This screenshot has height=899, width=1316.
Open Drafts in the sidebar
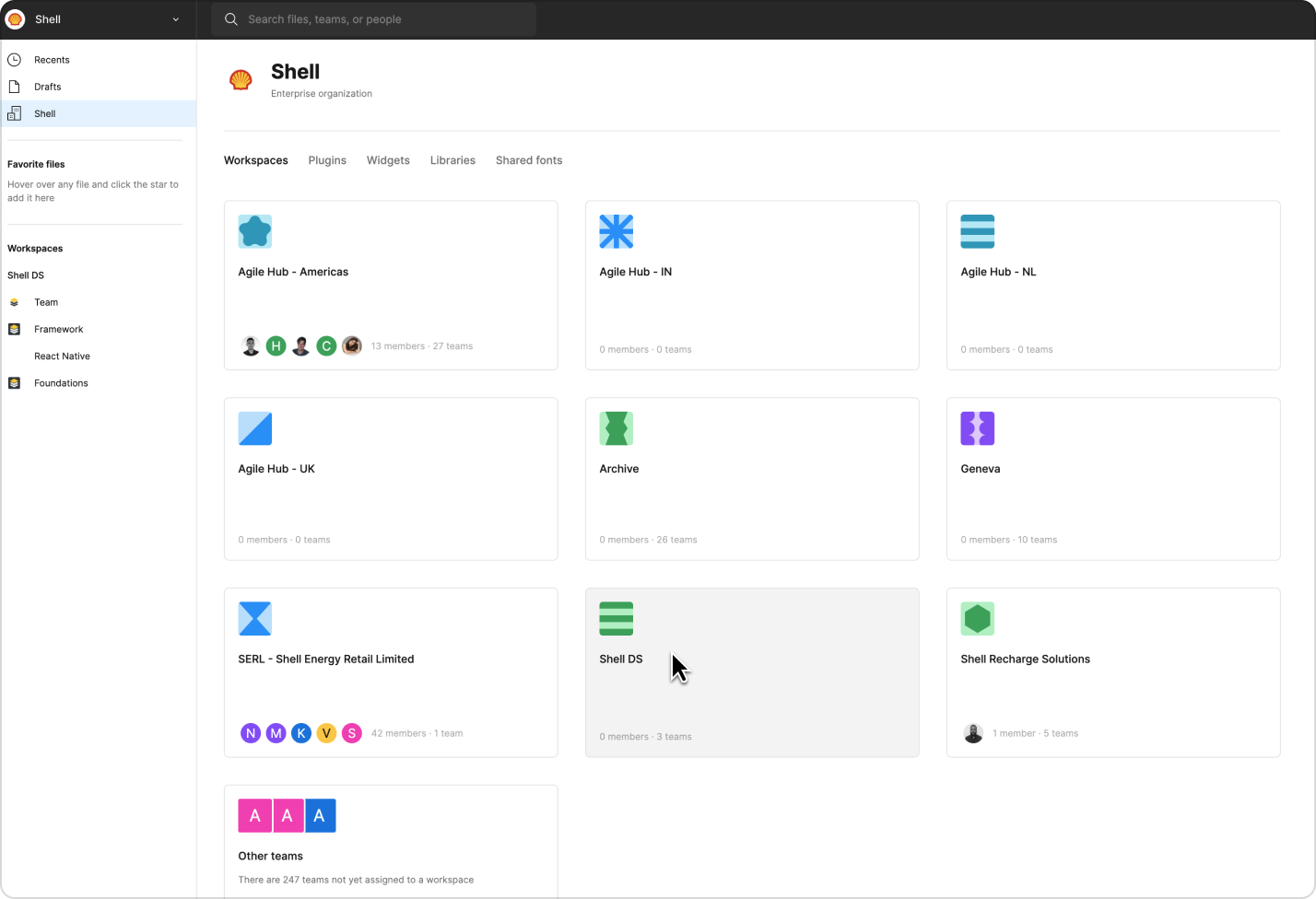coord(98,87)
